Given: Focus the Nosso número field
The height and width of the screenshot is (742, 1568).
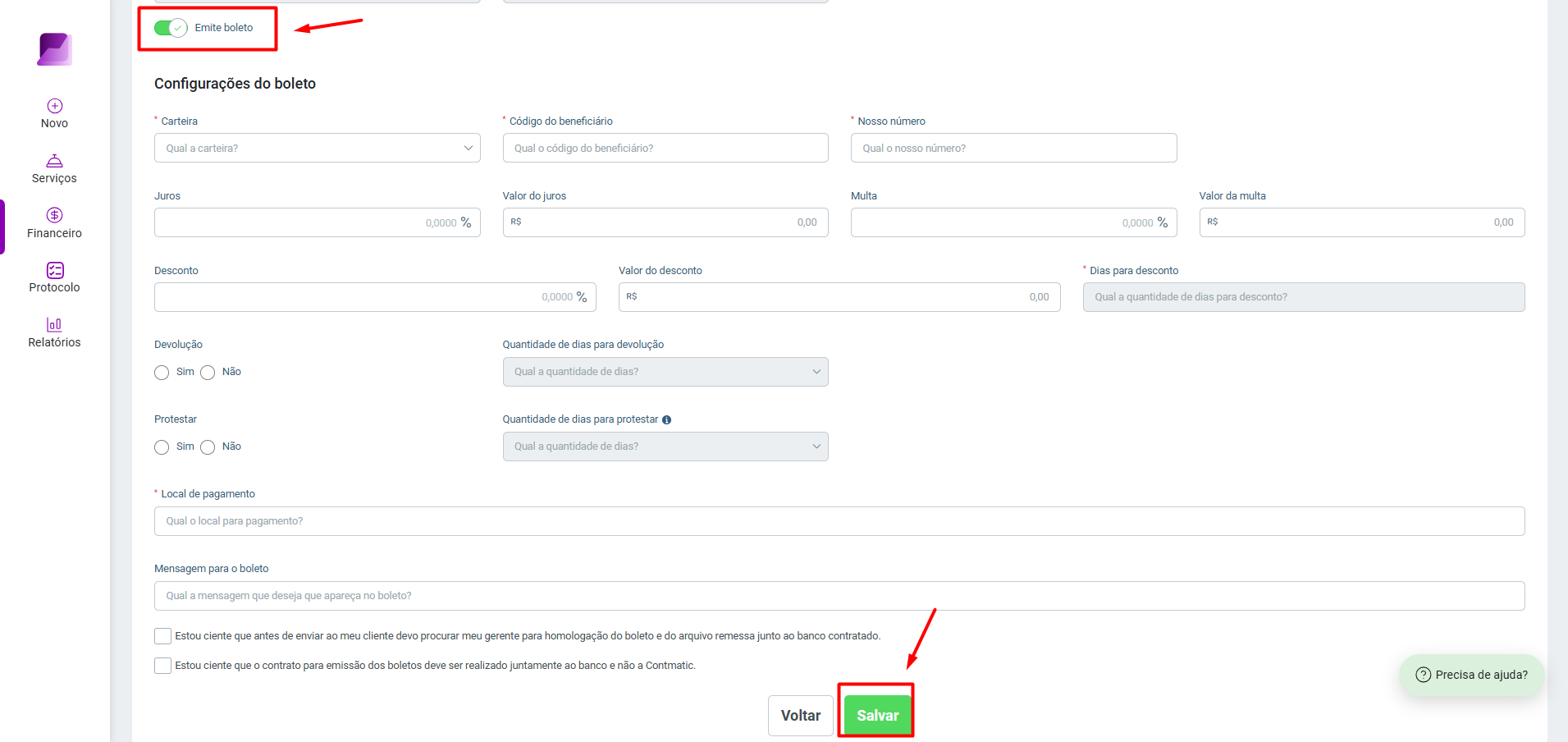Looking at the screenshot, I should 1014,148.
